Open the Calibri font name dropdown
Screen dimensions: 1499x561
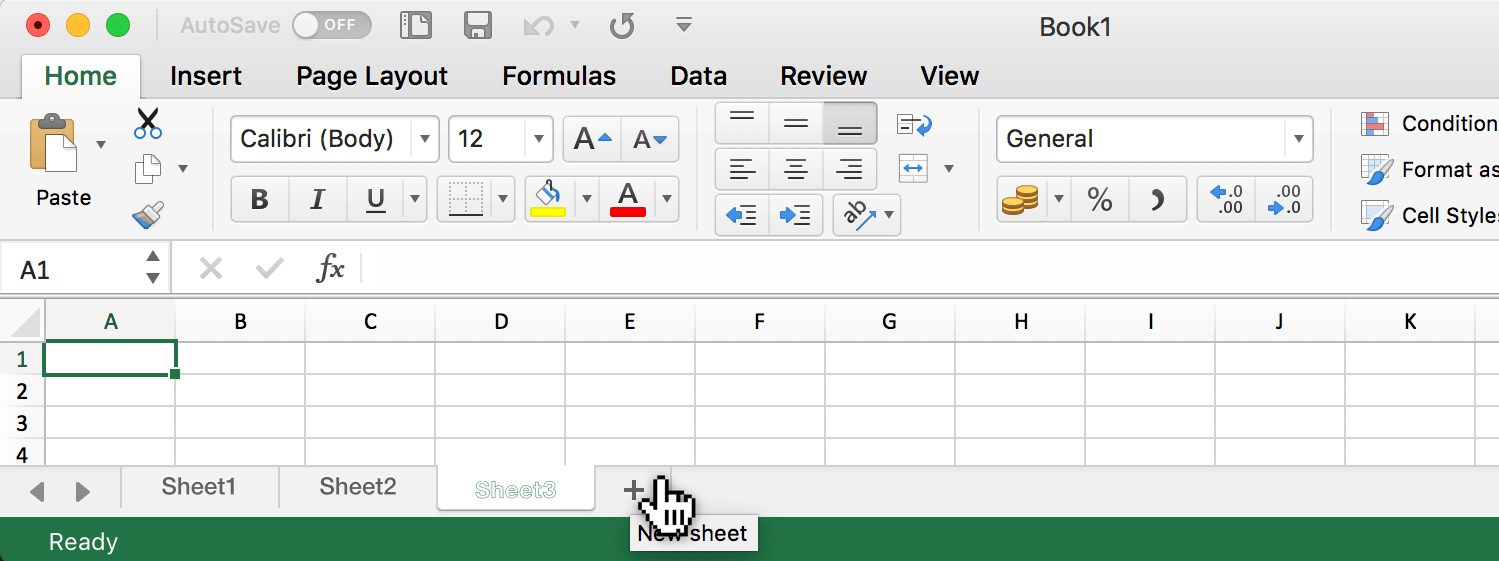tap(426, 140)
